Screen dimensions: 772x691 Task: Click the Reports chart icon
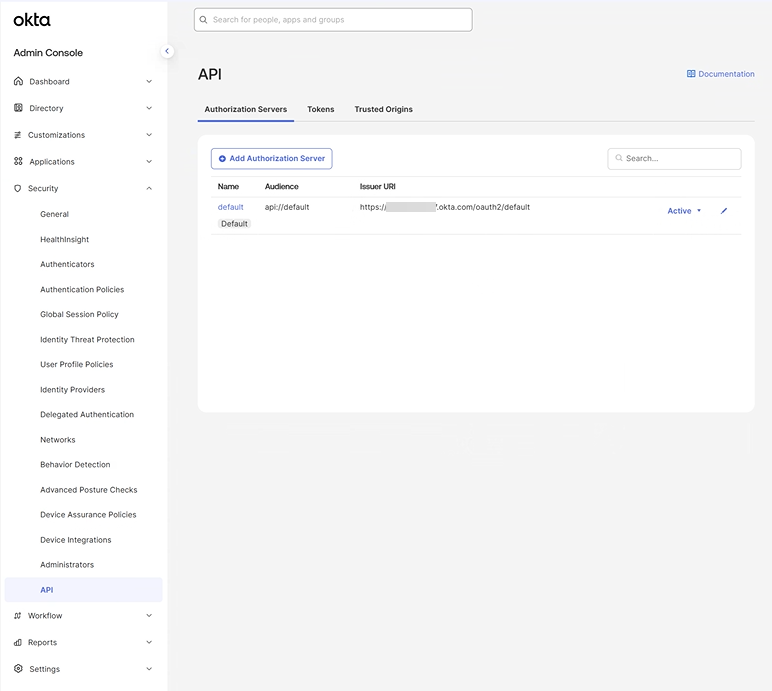tap(18, 642)
